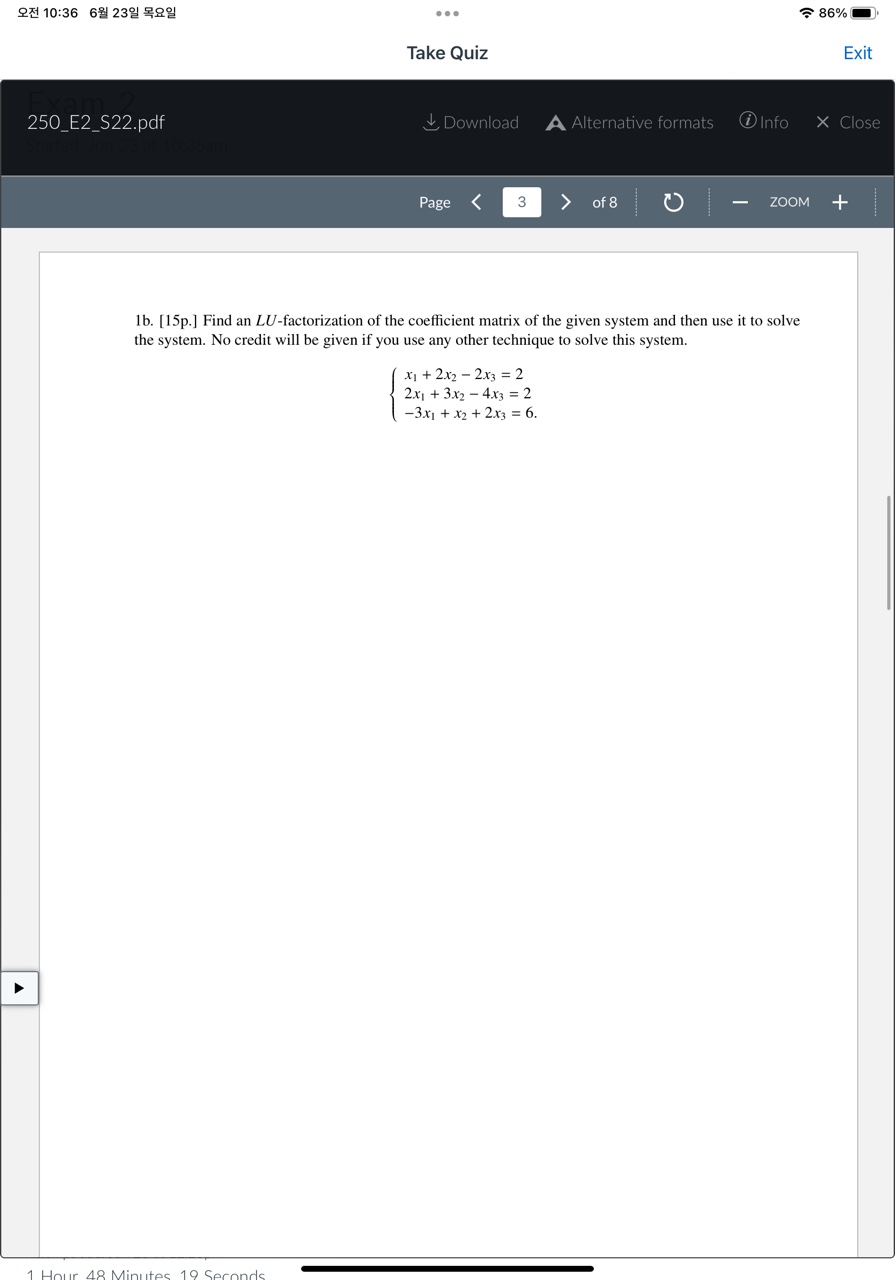Image resolution: width=895 pixels, height=1280 pixels.
Task: Click the Take Quiz title
Action: point(447,53)
